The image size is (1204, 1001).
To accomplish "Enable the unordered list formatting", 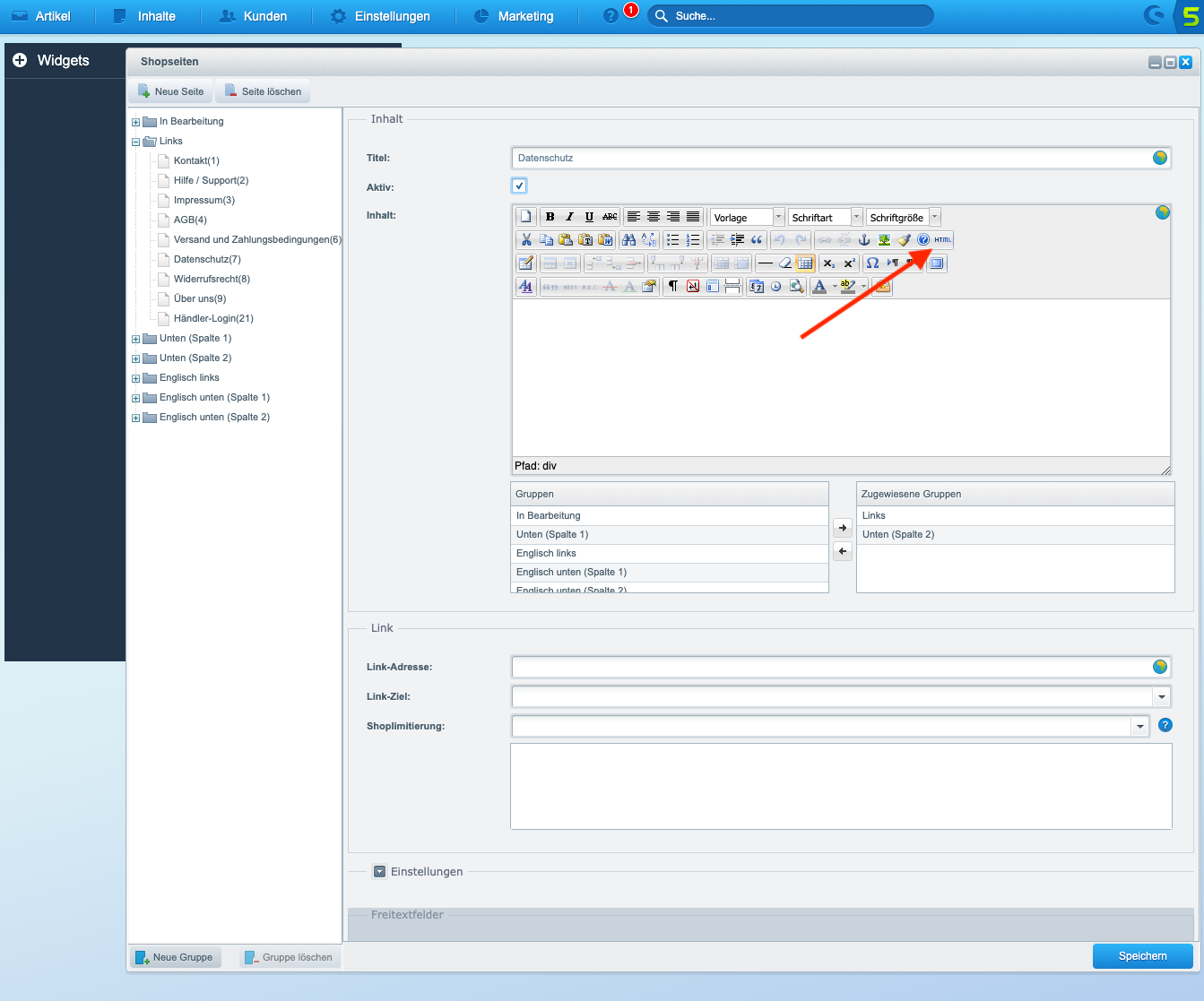I will point(672,239).
